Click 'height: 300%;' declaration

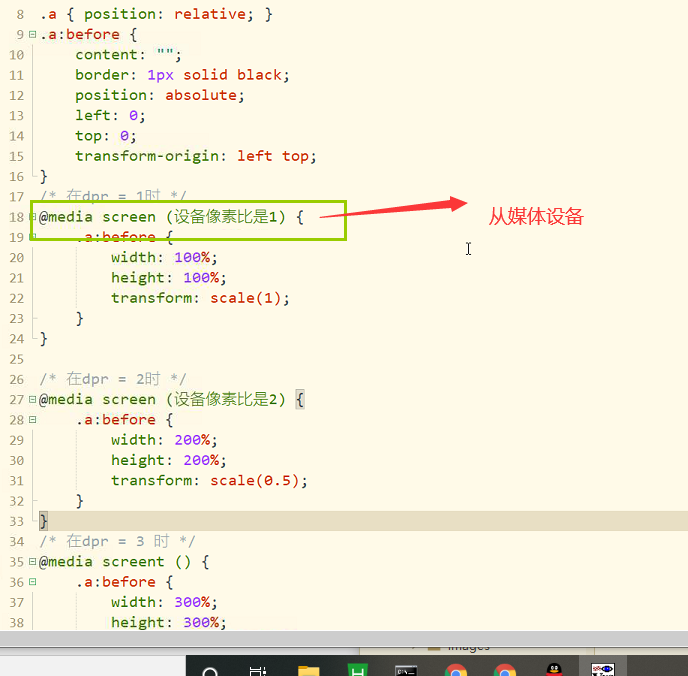coord(169,622)
